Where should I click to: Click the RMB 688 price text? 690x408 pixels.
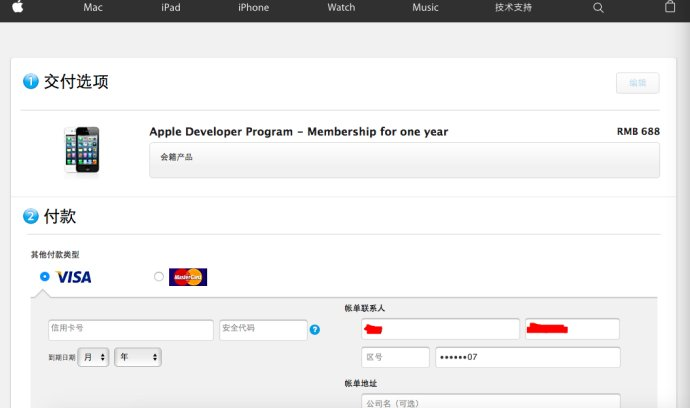[x=638, y=132]
